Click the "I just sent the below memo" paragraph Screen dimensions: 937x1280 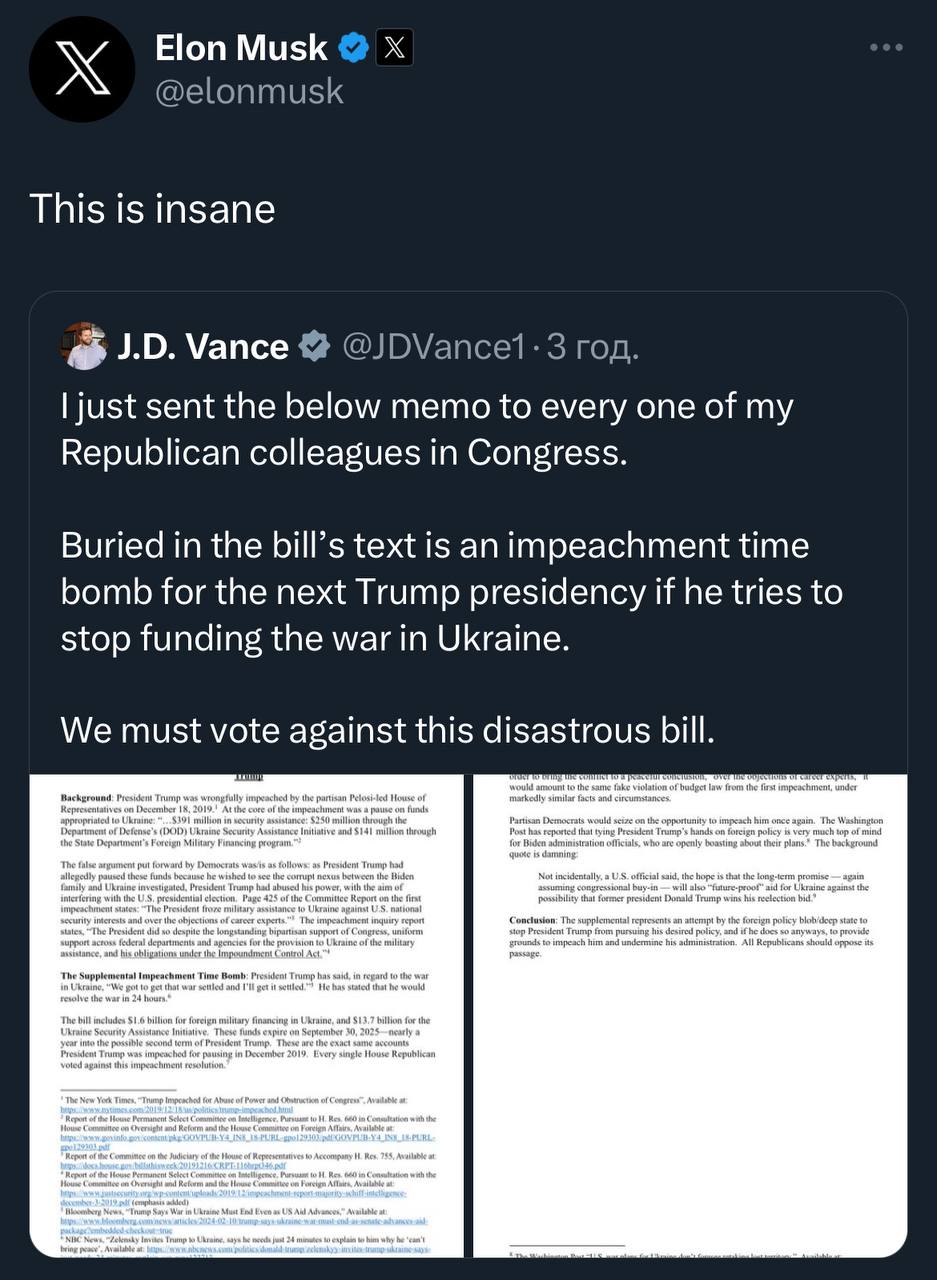pos(427,429)
